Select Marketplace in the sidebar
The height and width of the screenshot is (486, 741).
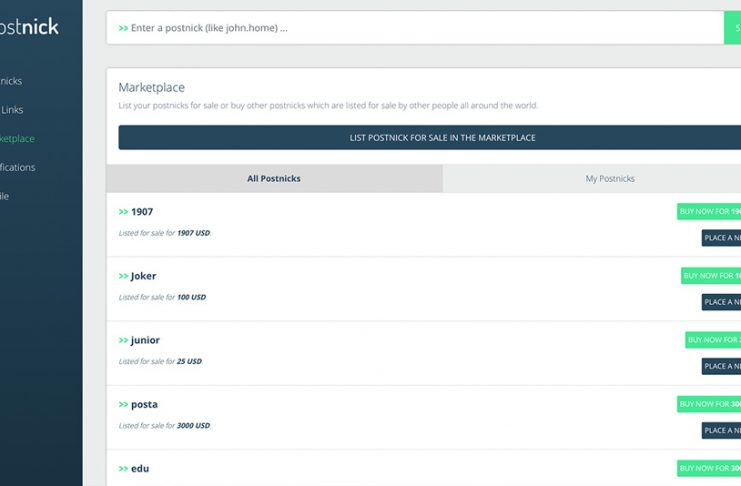point(17,139)
